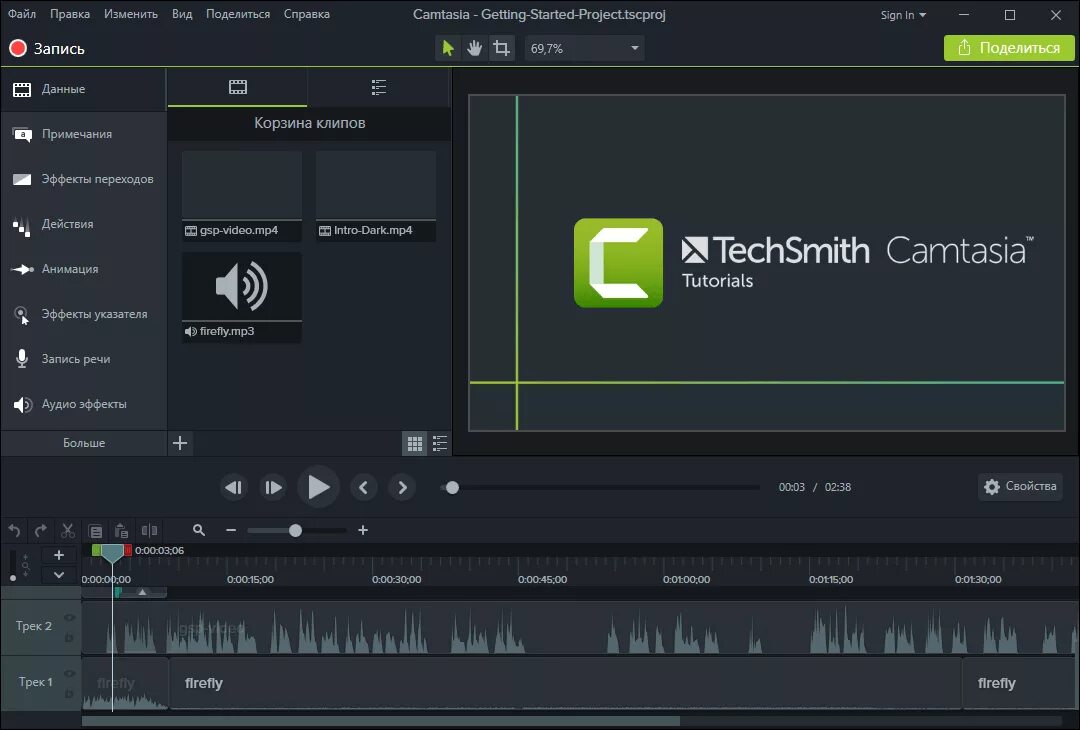Switch clip bin to thumbnail grid view
The height and width of the screenshot is (730, 1080).
(x=415, y=444)
